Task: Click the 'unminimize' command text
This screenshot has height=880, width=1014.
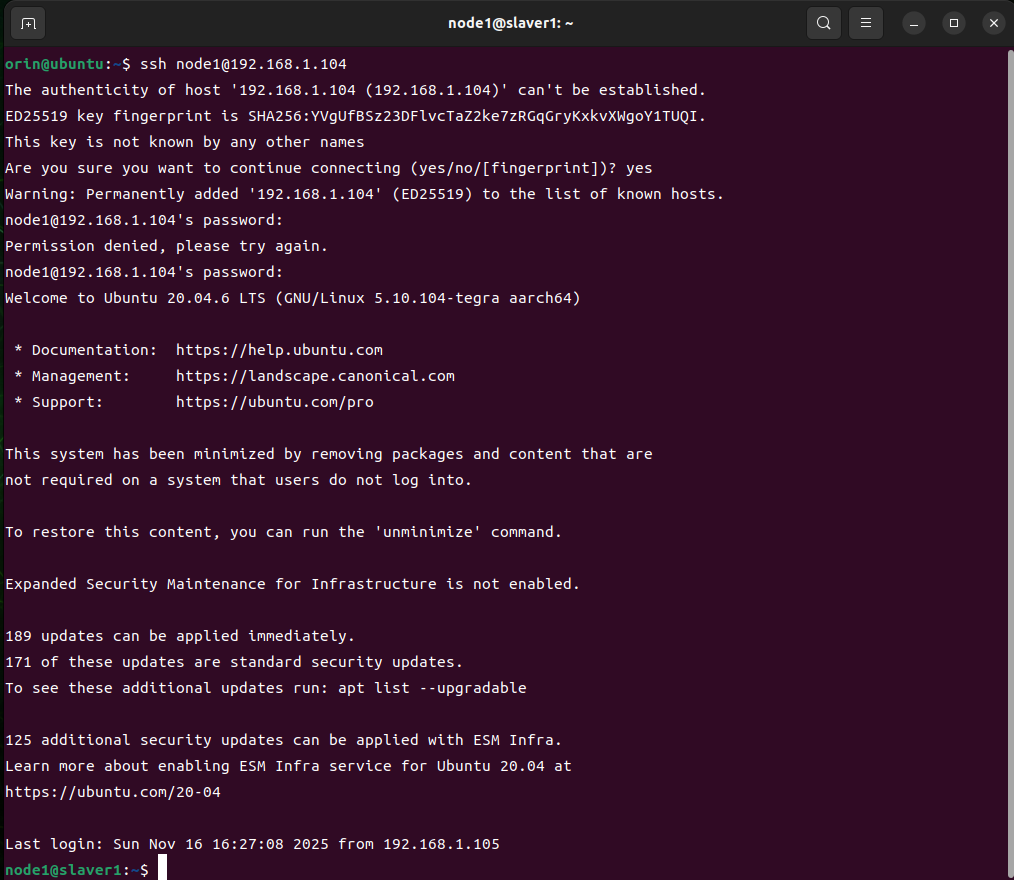Action: point(427,532)
